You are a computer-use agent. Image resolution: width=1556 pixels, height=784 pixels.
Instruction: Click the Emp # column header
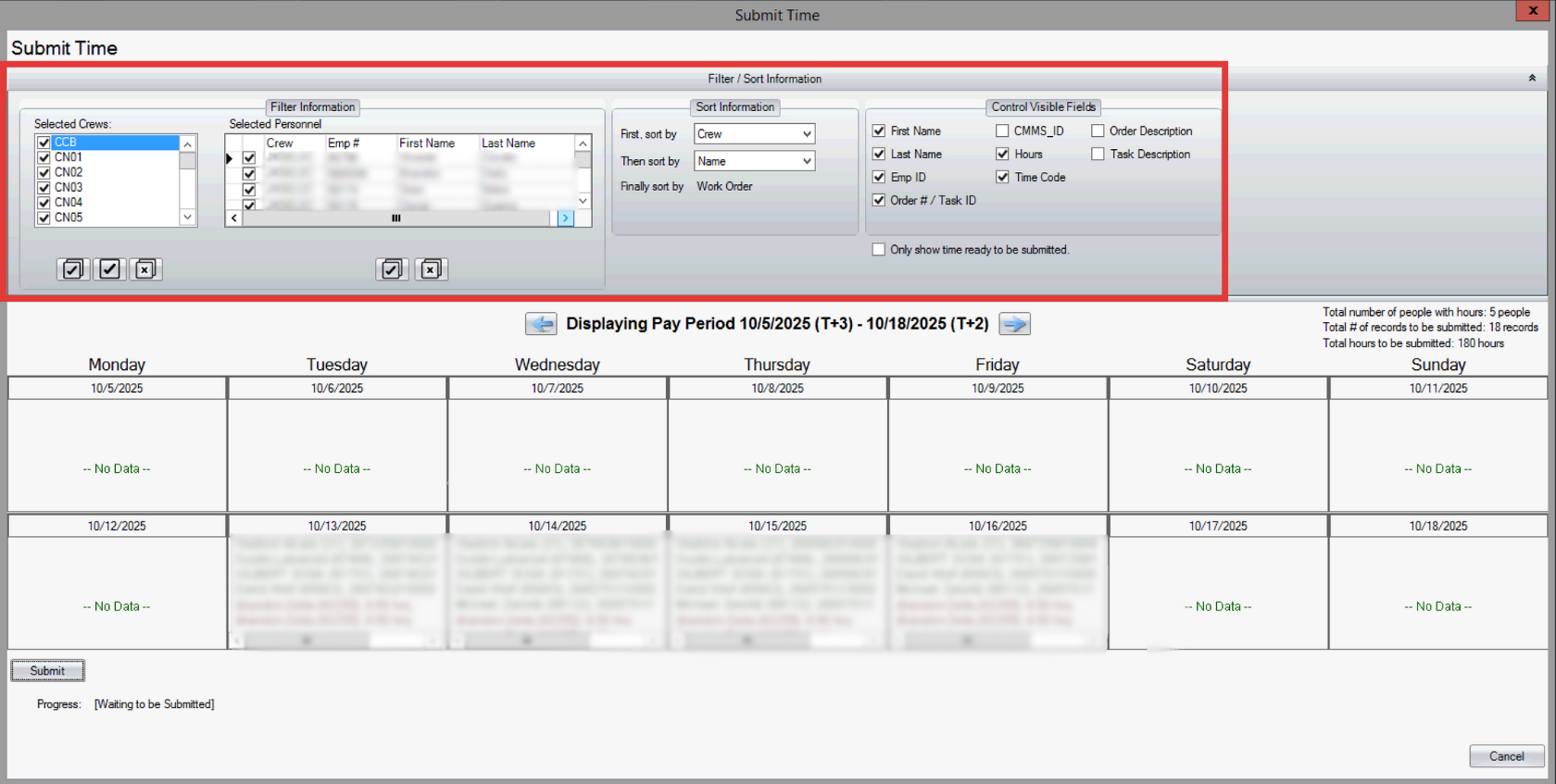(x=344, y=143)
